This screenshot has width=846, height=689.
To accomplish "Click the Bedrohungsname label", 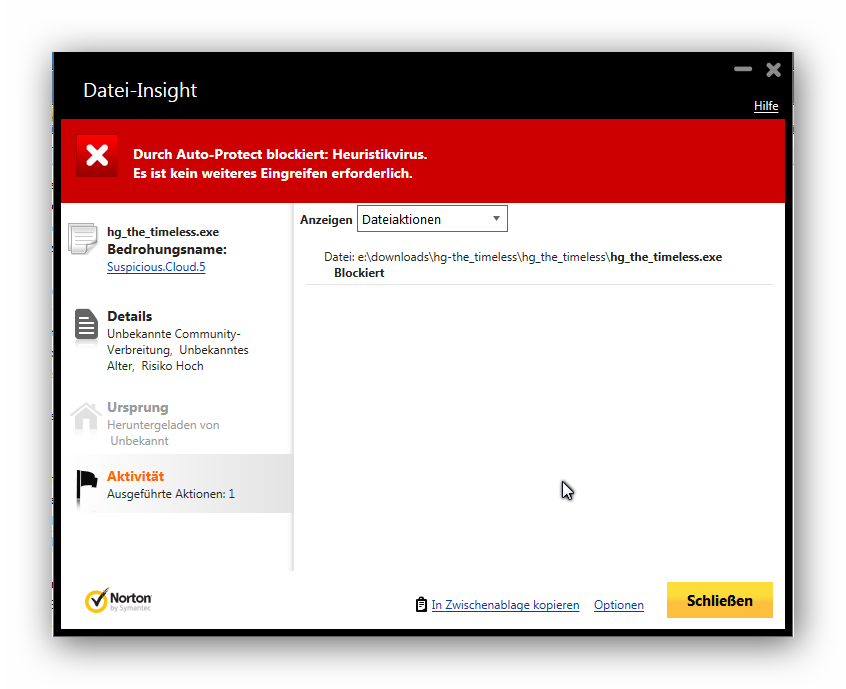I will (167, 249).
